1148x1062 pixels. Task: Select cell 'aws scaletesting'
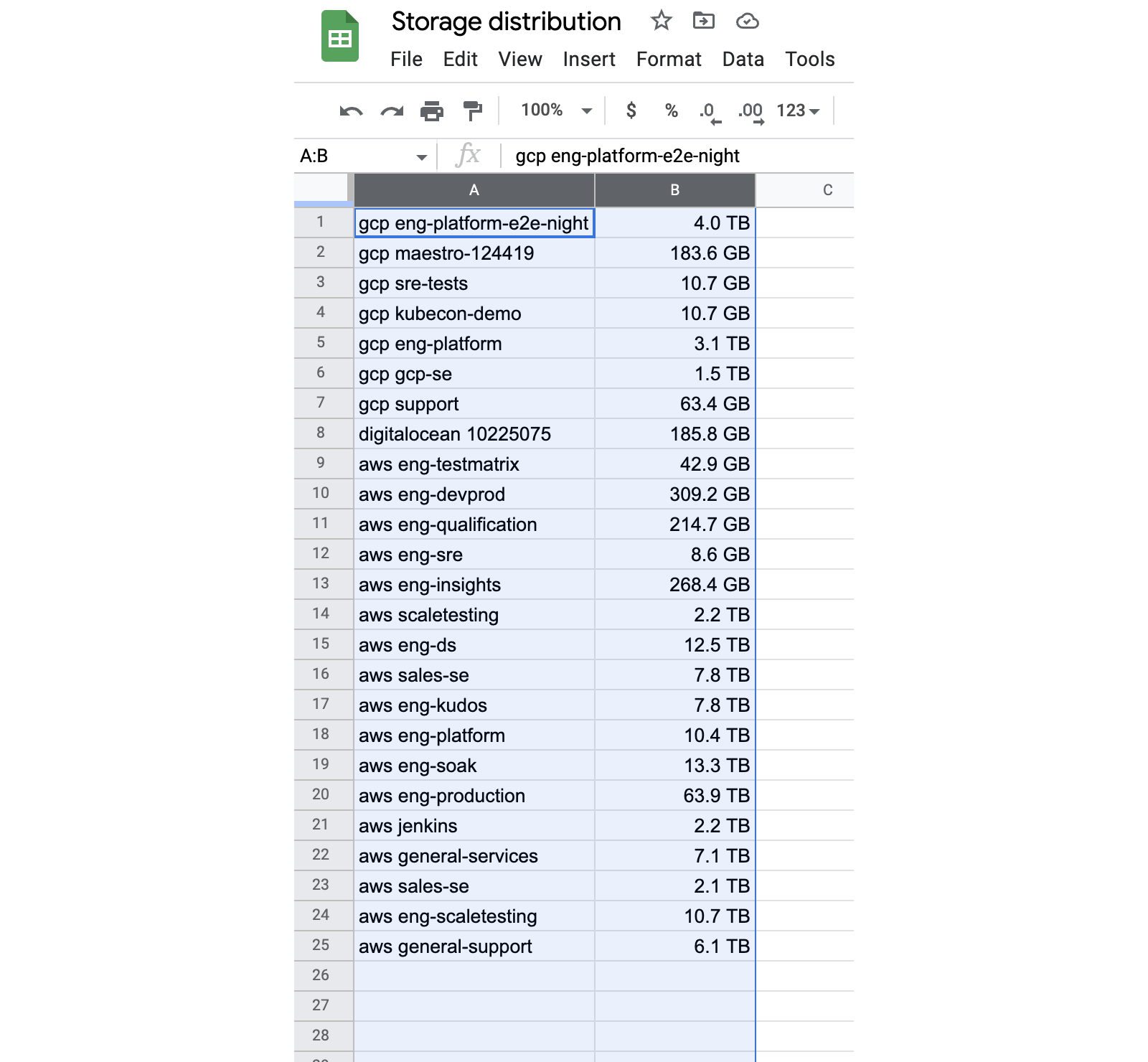[x=474, y=614]
